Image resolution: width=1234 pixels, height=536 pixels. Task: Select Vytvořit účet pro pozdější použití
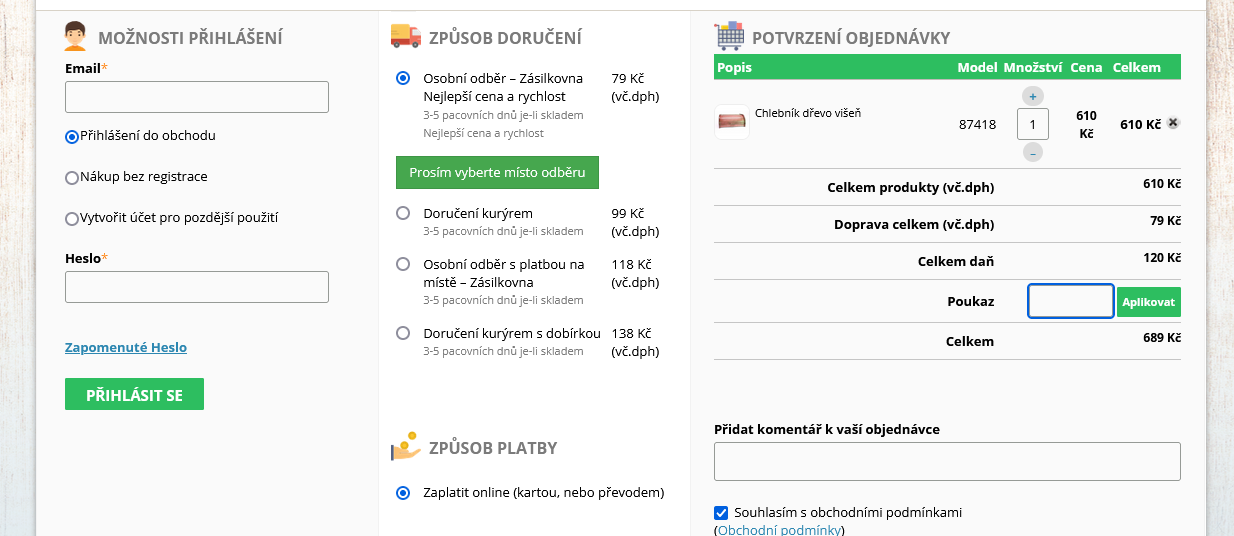point(72,219)
